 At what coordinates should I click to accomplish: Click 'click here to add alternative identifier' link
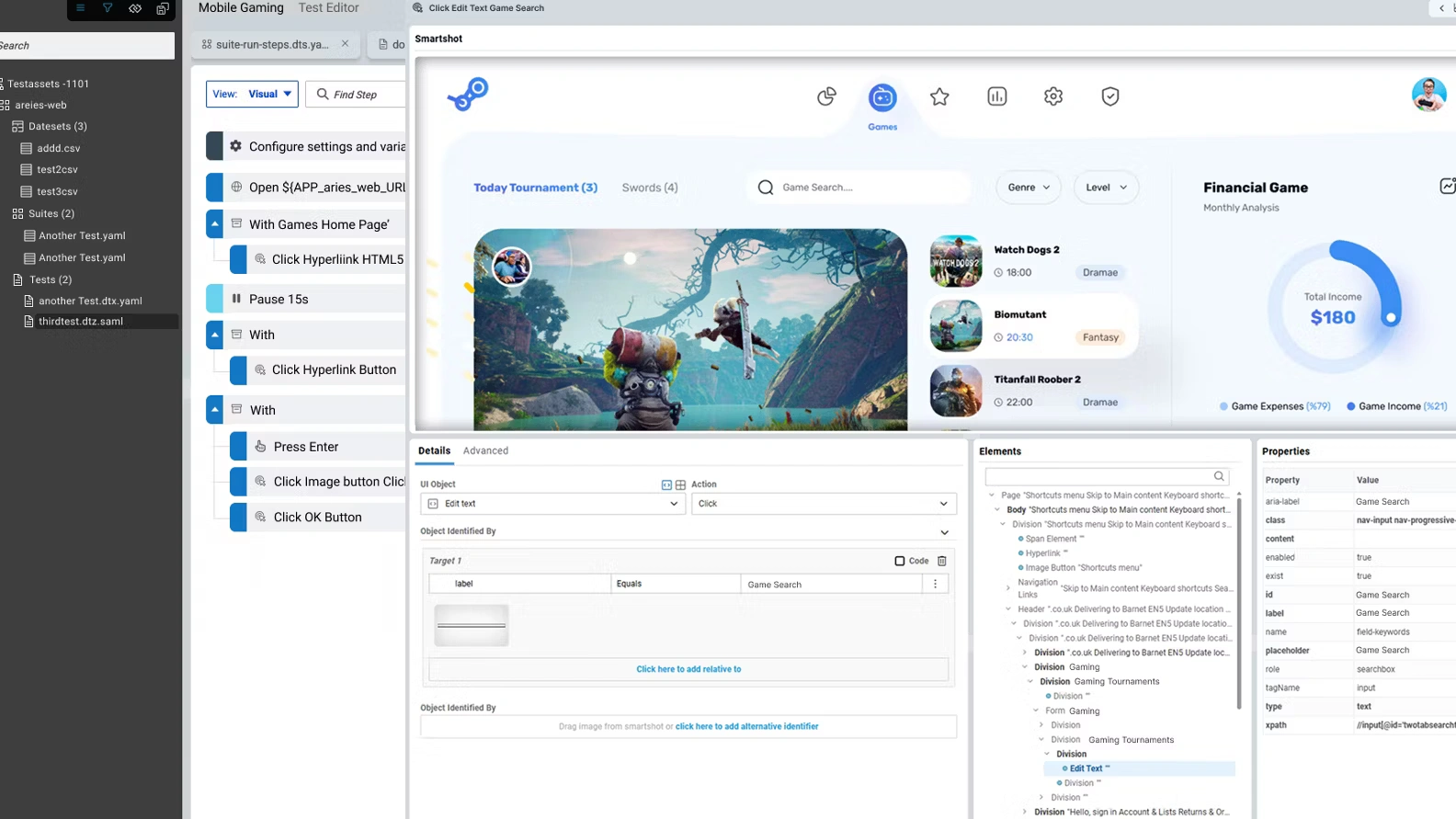pos(746,726)
